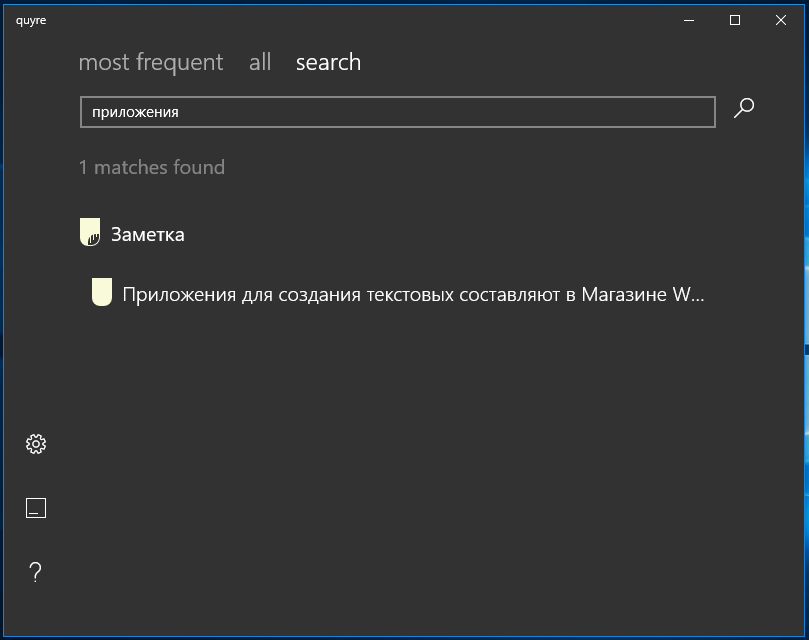Screen dimensions: 809x640
Task: Click the word Магазине in the result
Action: (x=624, y=294)
